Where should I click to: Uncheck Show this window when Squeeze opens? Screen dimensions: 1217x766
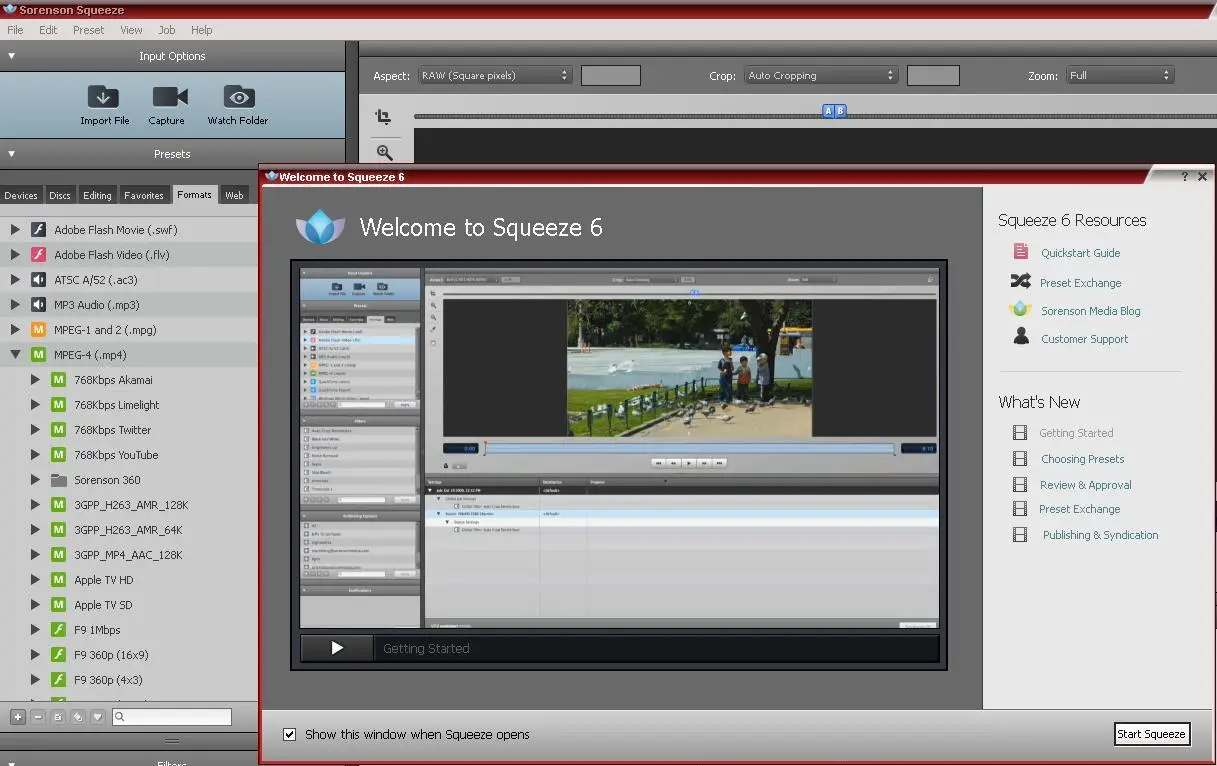(x=290, y=734)
